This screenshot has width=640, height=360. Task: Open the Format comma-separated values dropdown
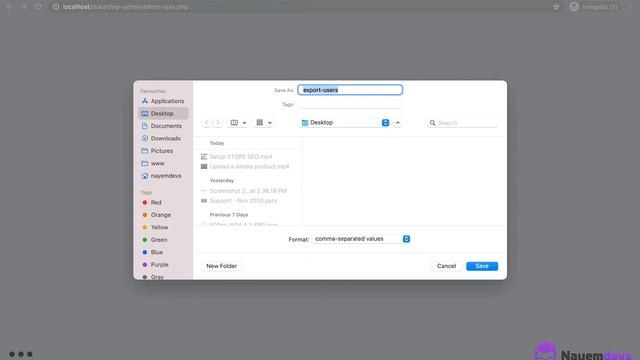361,239
